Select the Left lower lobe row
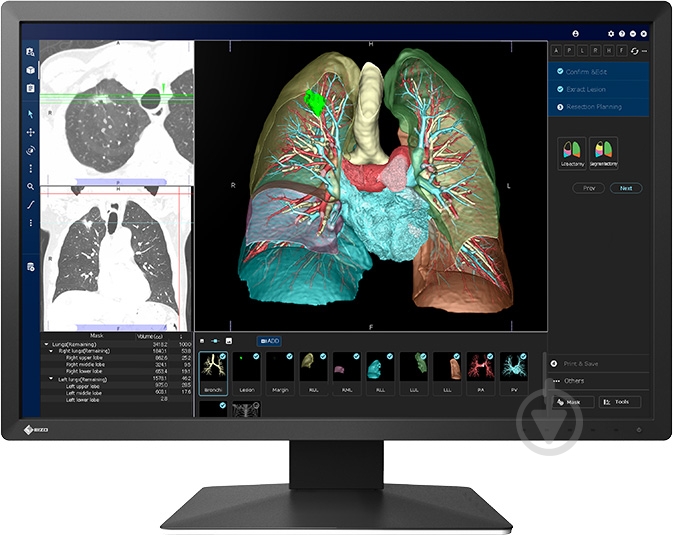The image size is (673, 535). tap(117, 400)
